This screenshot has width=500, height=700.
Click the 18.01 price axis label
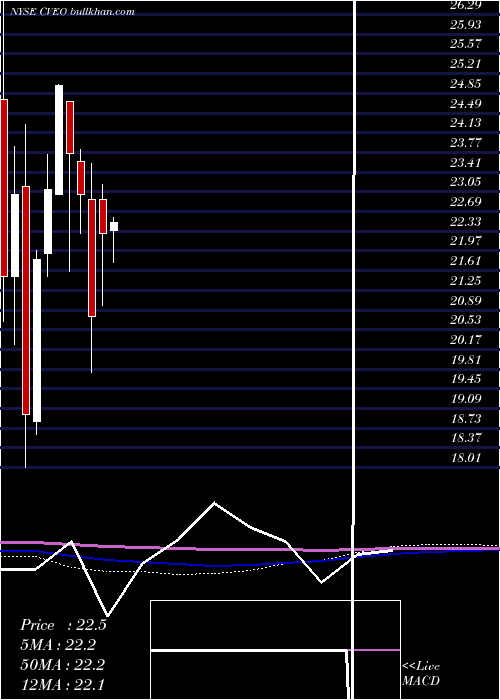pos(466,458)
